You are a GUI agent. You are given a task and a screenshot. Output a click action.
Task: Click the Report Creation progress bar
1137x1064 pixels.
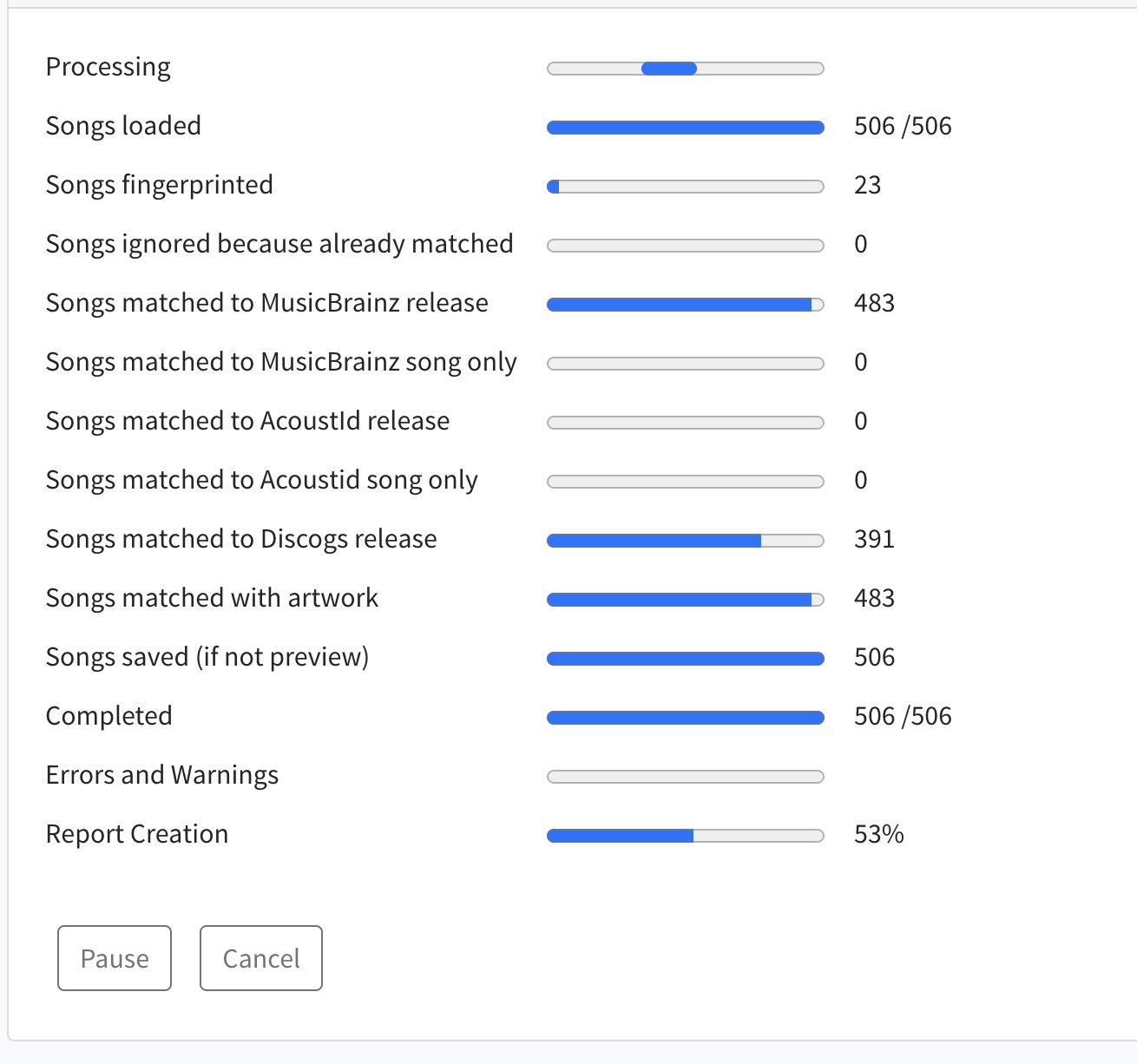coord(686,836)
